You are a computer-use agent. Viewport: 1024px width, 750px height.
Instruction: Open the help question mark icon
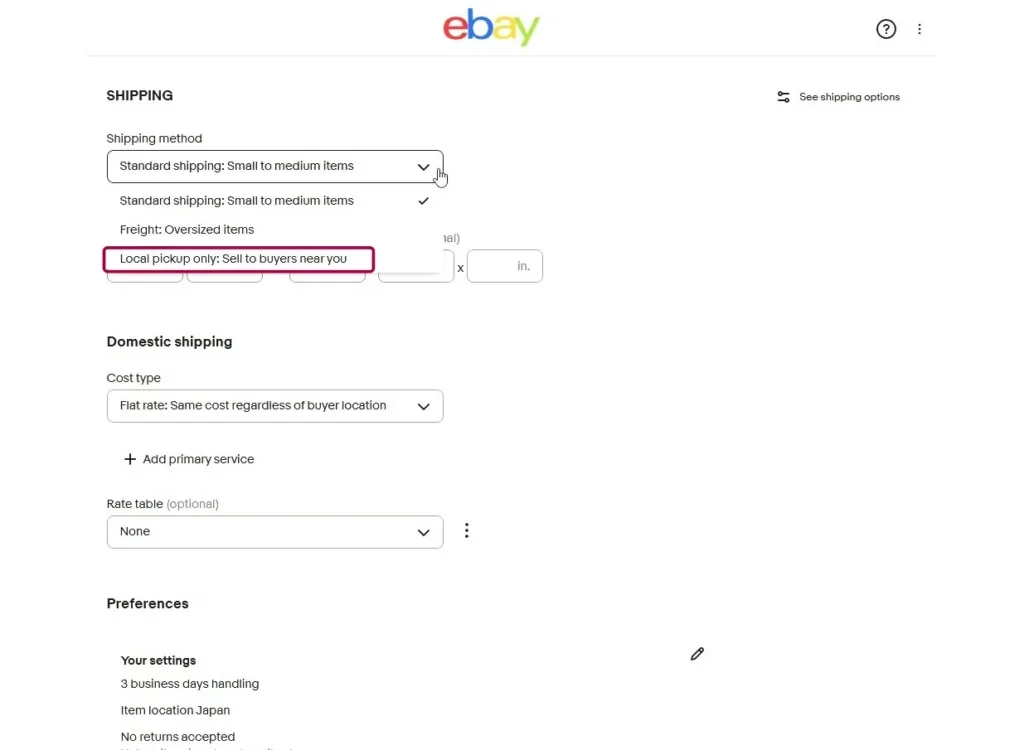pos(886,29)
